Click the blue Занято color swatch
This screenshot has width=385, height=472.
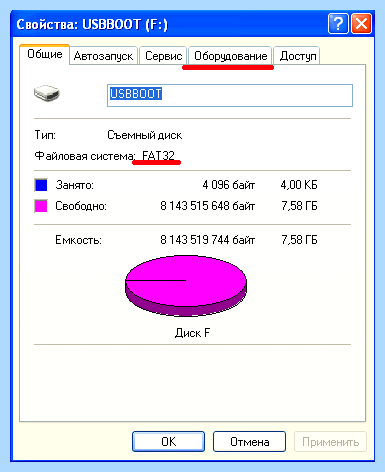pyautogui.click(x=41, y=185)
